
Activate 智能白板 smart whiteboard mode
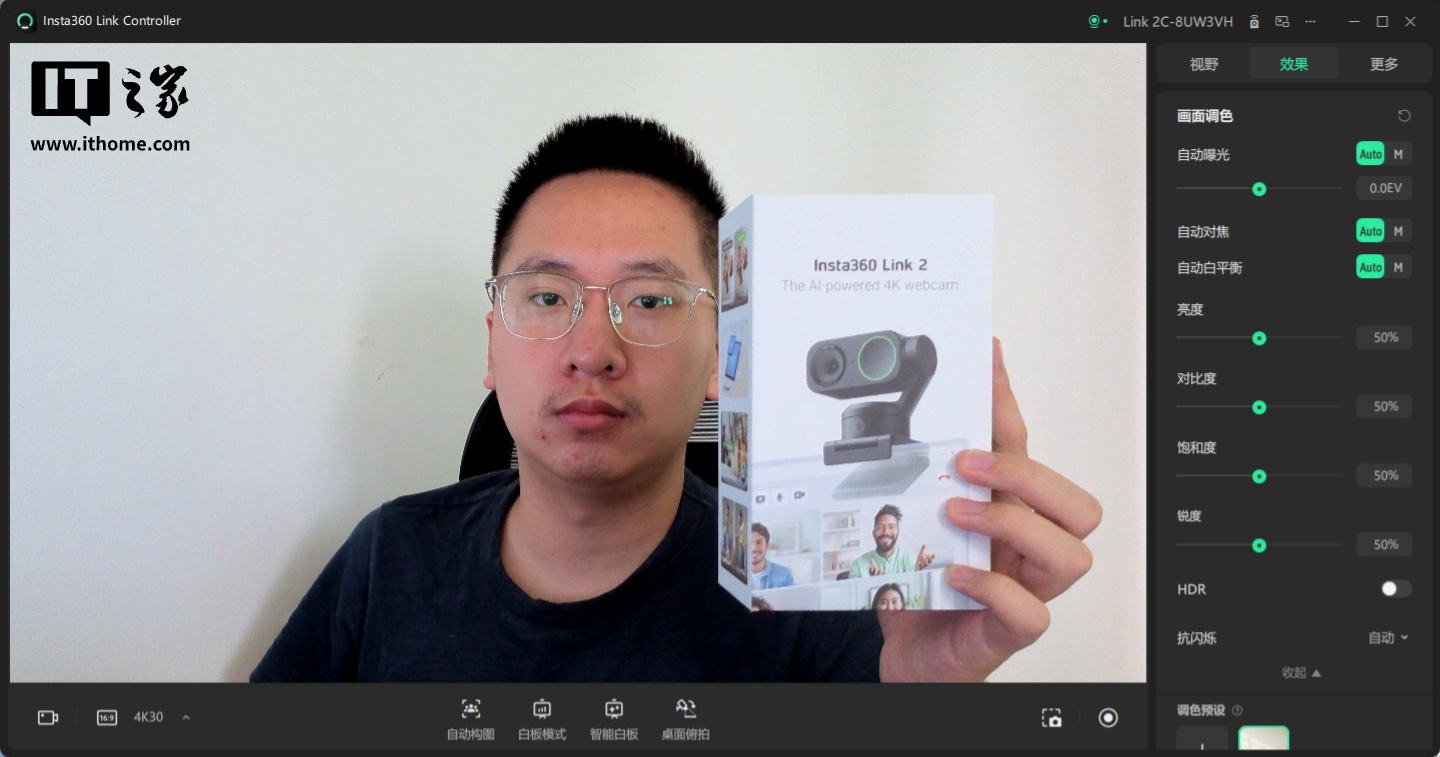[614, 720]
